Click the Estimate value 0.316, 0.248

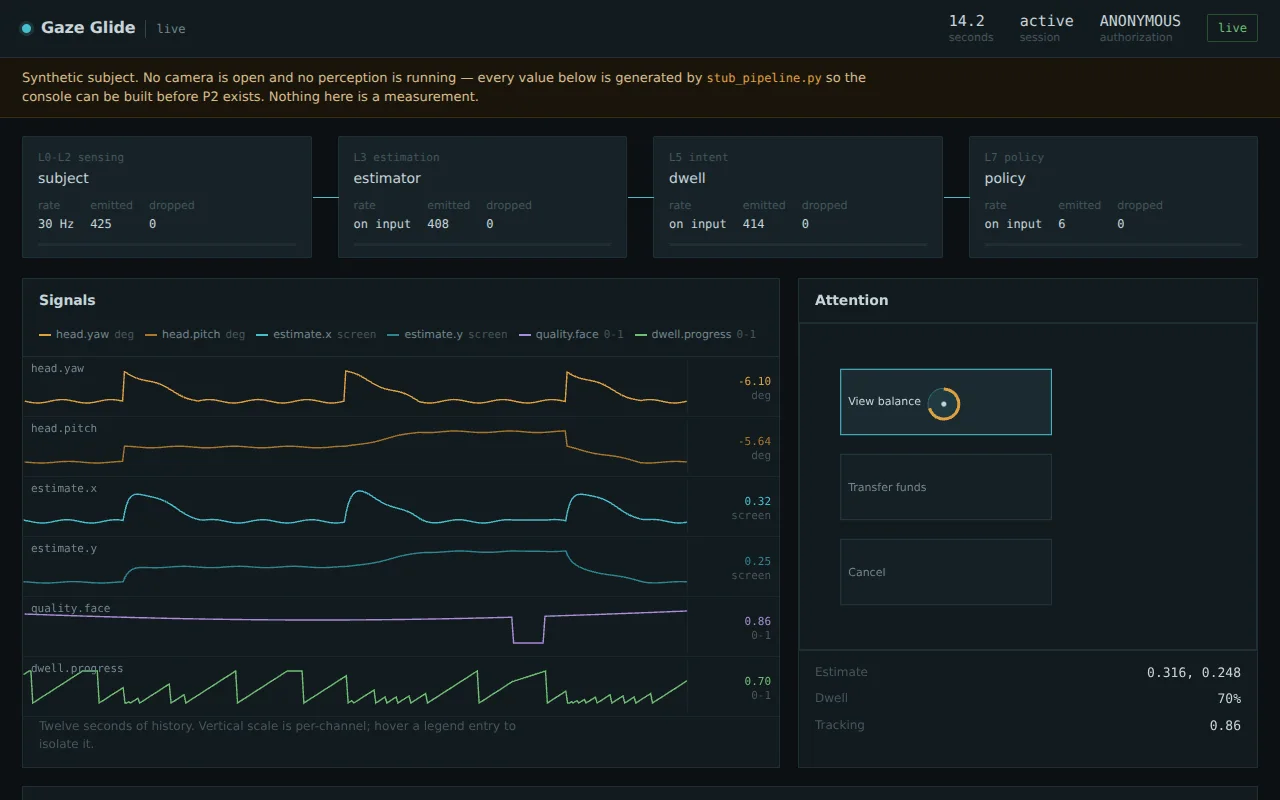pyautogui.click(x=1194, y=673)
